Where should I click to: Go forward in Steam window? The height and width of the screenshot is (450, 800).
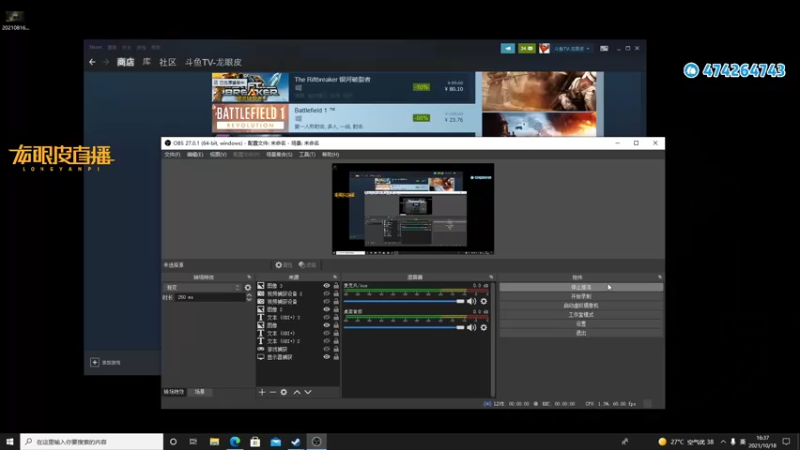(x=106, y=62)
